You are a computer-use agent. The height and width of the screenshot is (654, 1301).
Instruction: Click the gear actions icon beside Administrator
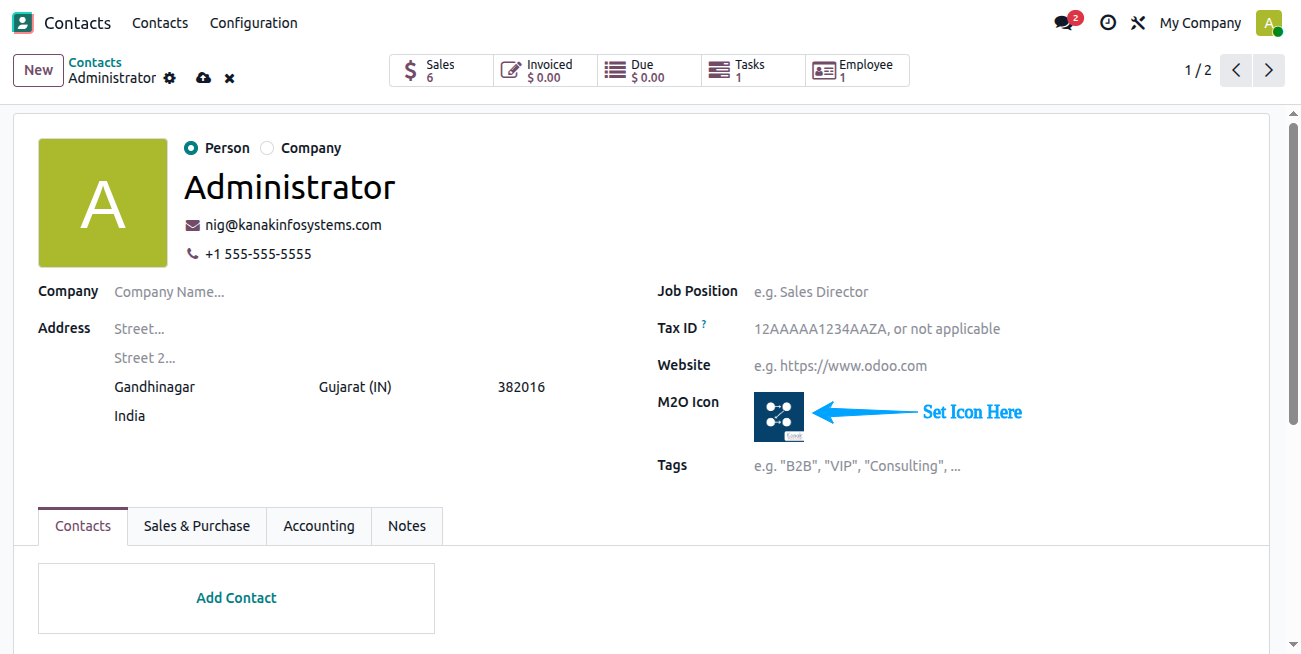pyautogui.click(x=170, y=78)
